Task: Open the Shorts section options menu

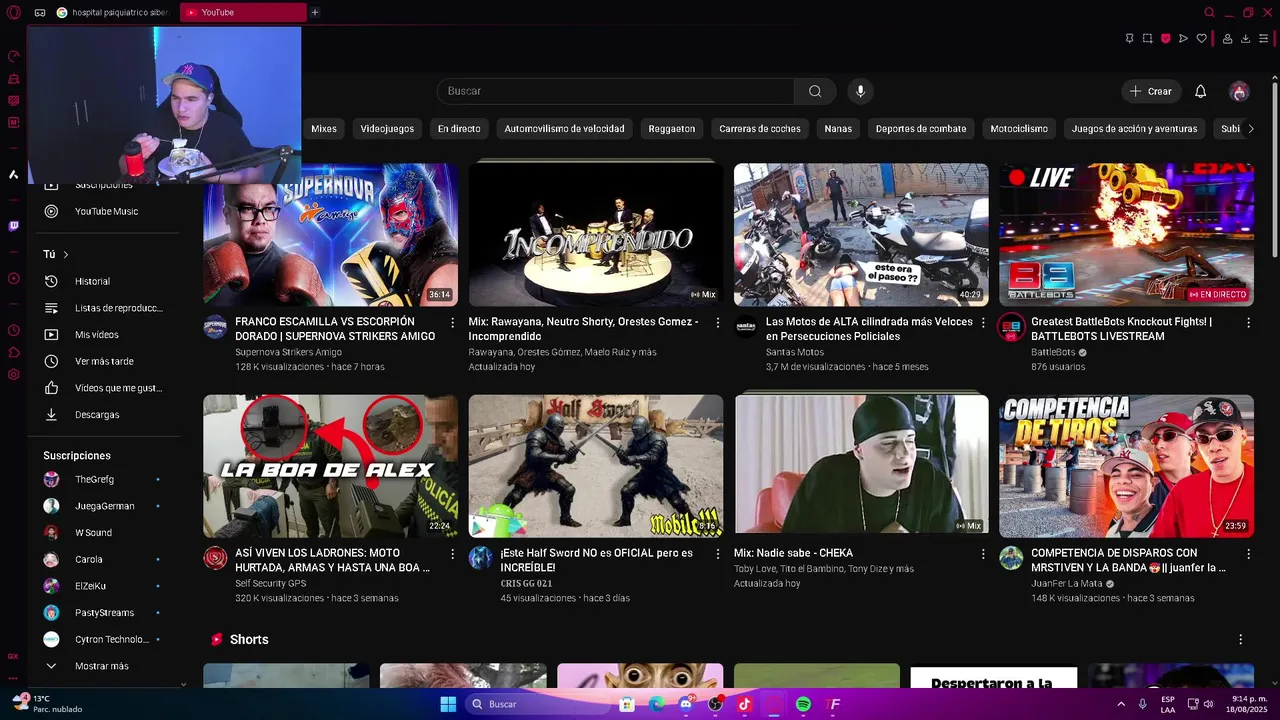Action: (1240, 639)
